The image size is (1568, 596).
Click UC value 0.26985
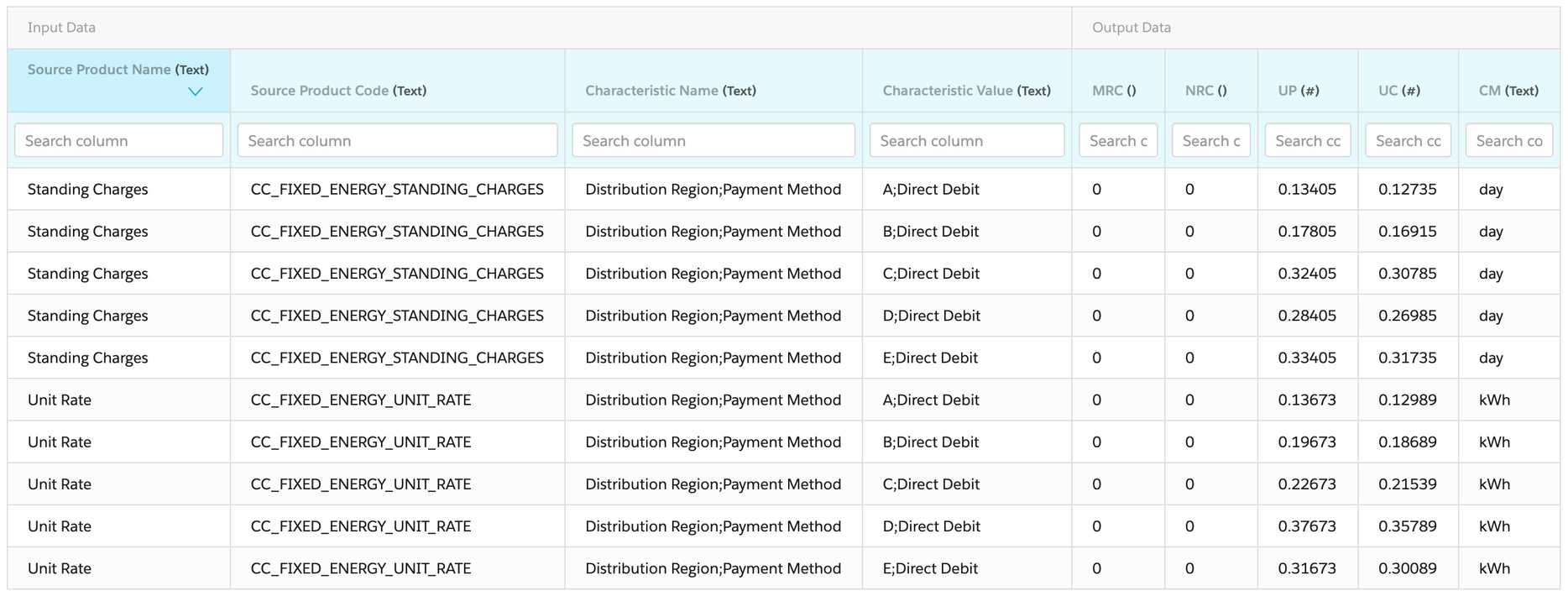[1408, 316]
